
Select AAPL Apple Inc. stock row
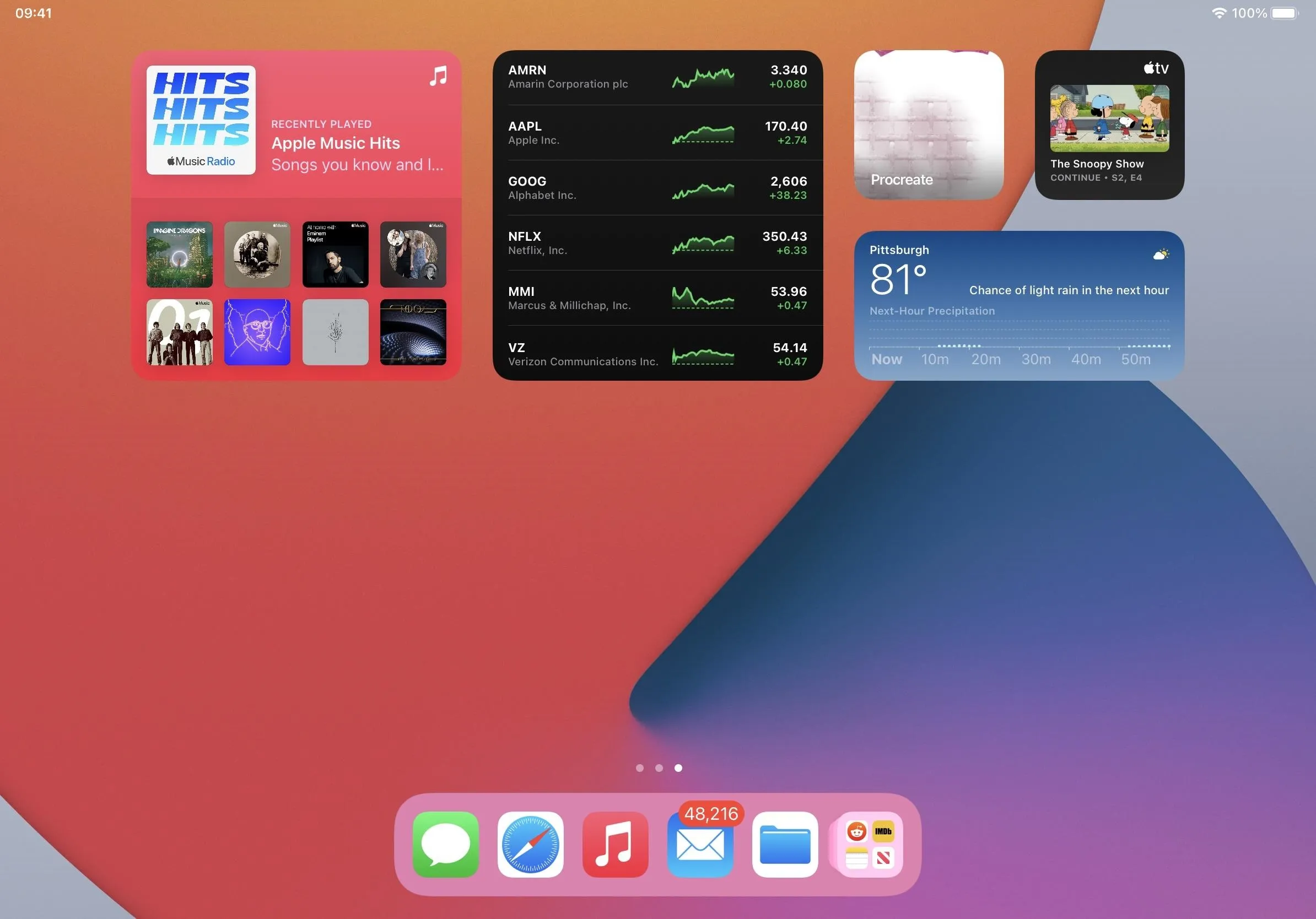[657, 133]
